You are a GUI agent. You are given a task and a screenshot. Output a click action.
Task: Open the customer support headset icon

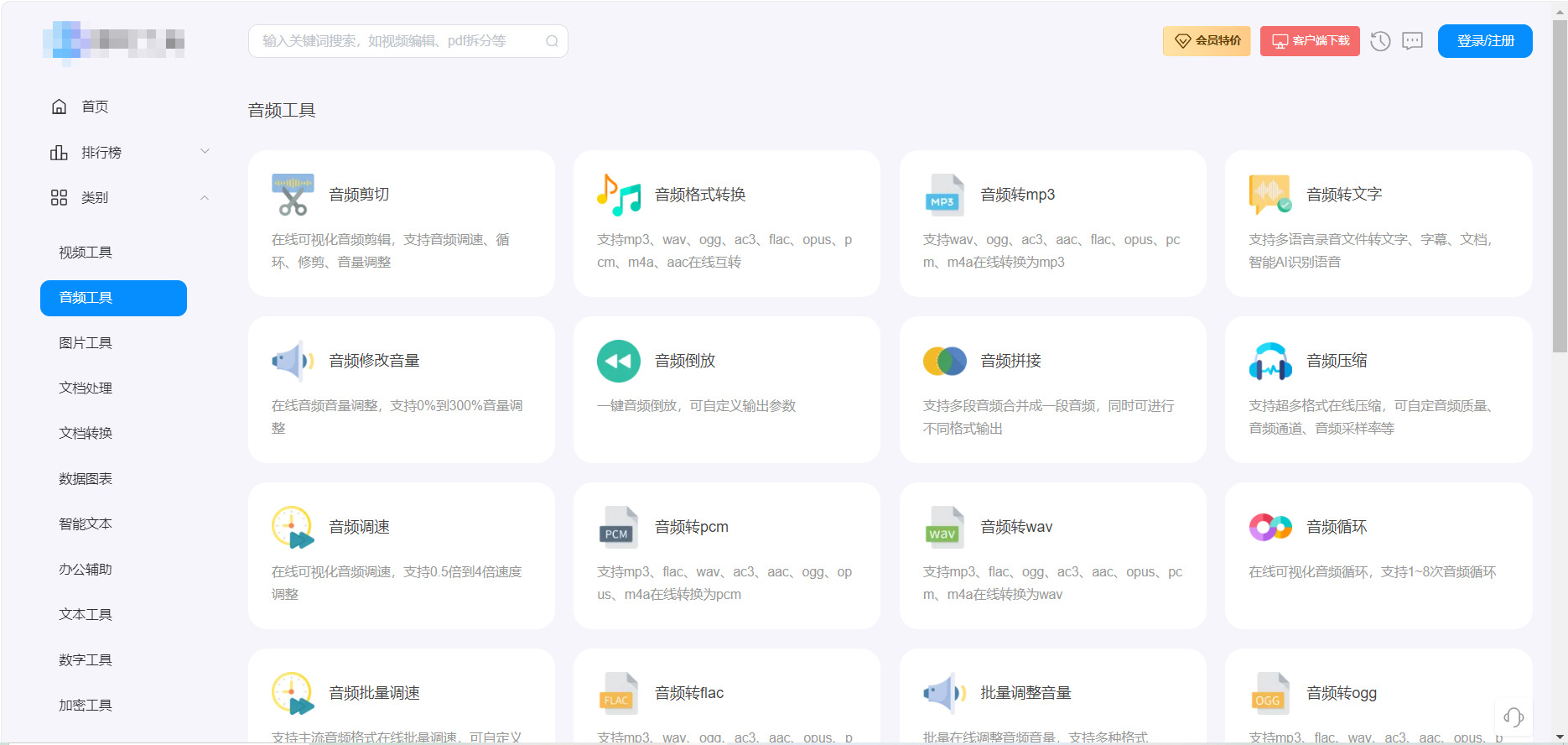(1513, 716)
